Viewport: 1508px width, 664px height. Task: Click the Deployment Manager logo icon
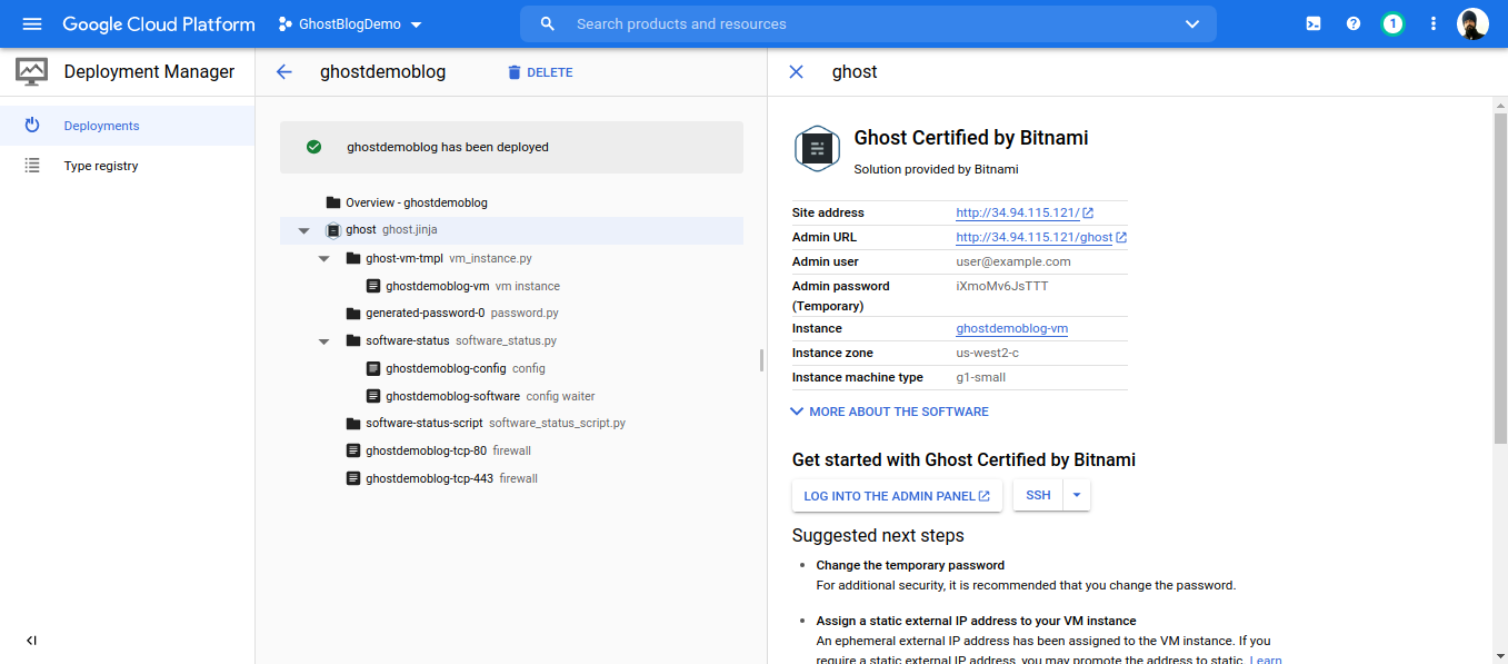click(x=31, y=71)
